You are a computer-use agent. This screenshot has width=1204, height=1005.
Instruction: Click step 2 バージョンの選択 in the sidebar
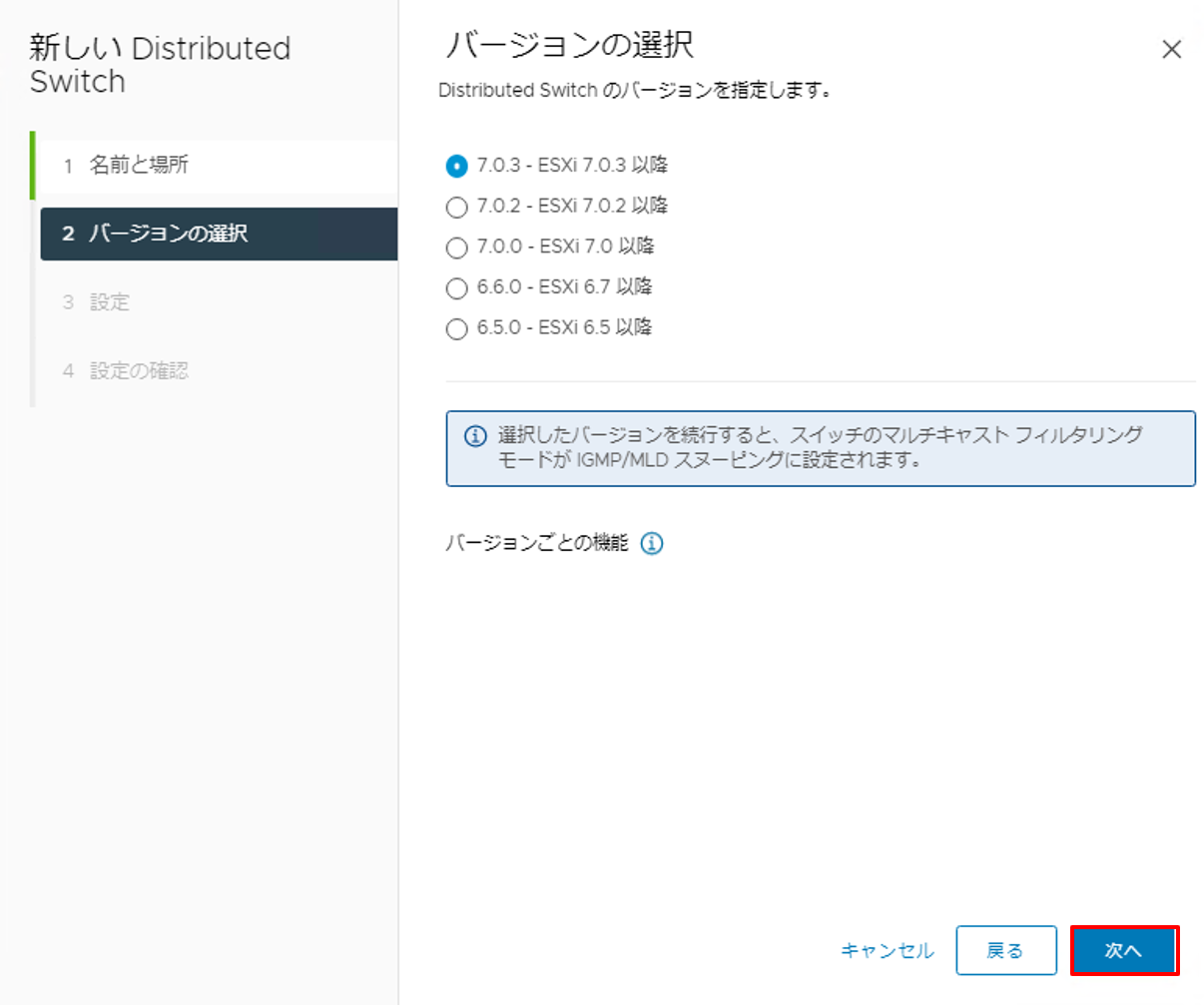pos(168,234)
